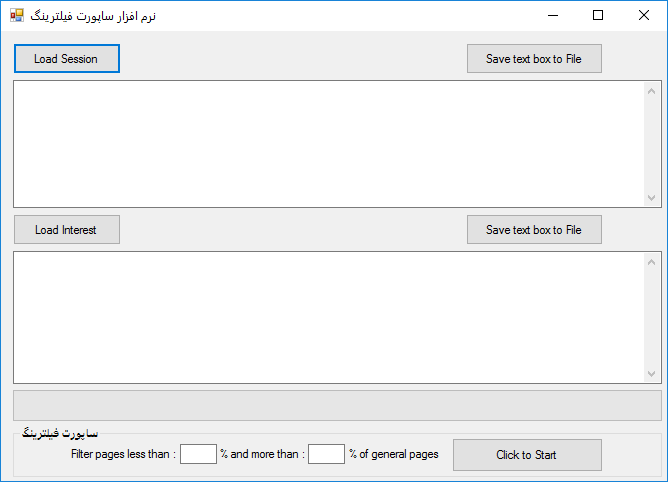Save session text box to file

pos(534,59)
